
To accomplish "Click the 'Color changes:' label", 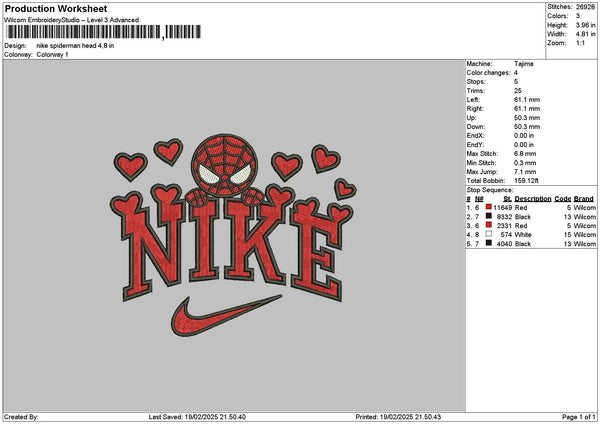I will 488,73.
